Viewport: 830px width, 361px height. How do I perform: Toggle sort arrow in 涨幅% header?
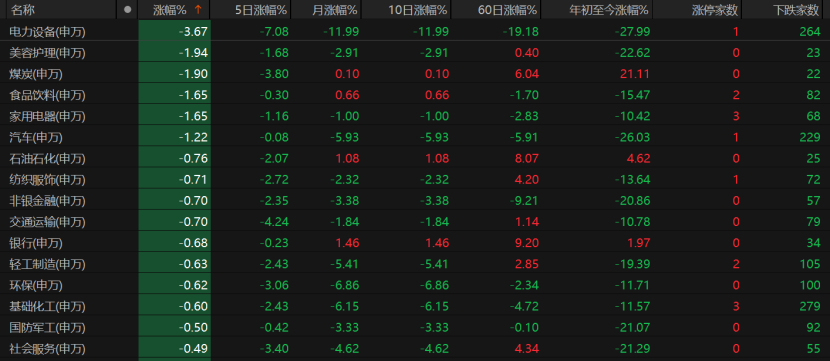[x=199, y=10]
